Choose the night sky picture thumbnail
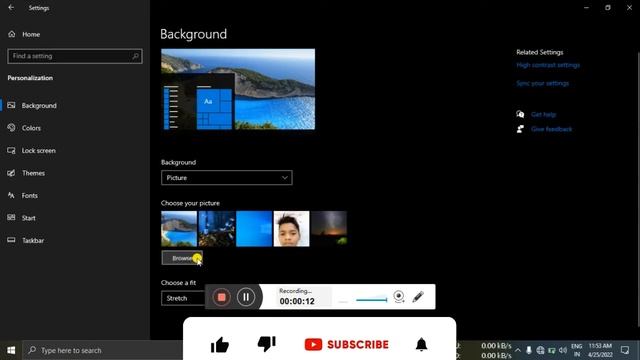640x360 pixels. tap(329, 229)
